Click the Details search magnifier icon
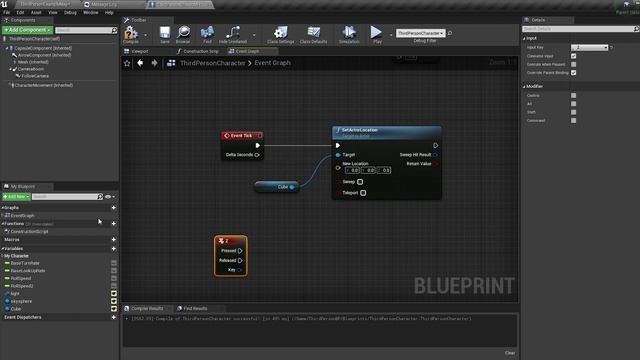The width and height of the screenshot is (640, 360). tap(636, 29)
